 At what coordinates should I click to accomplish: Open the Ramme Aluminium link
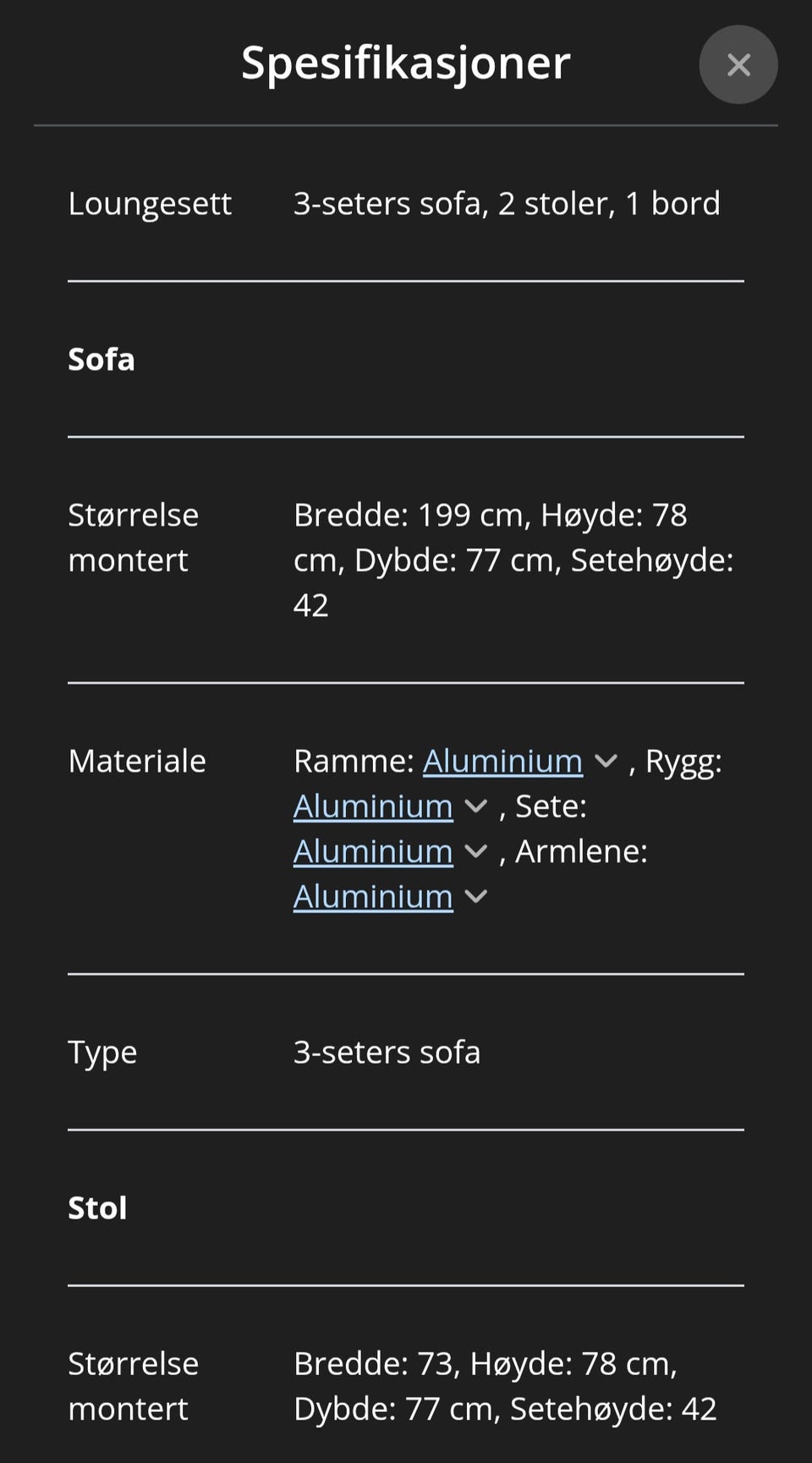point(502,761)
